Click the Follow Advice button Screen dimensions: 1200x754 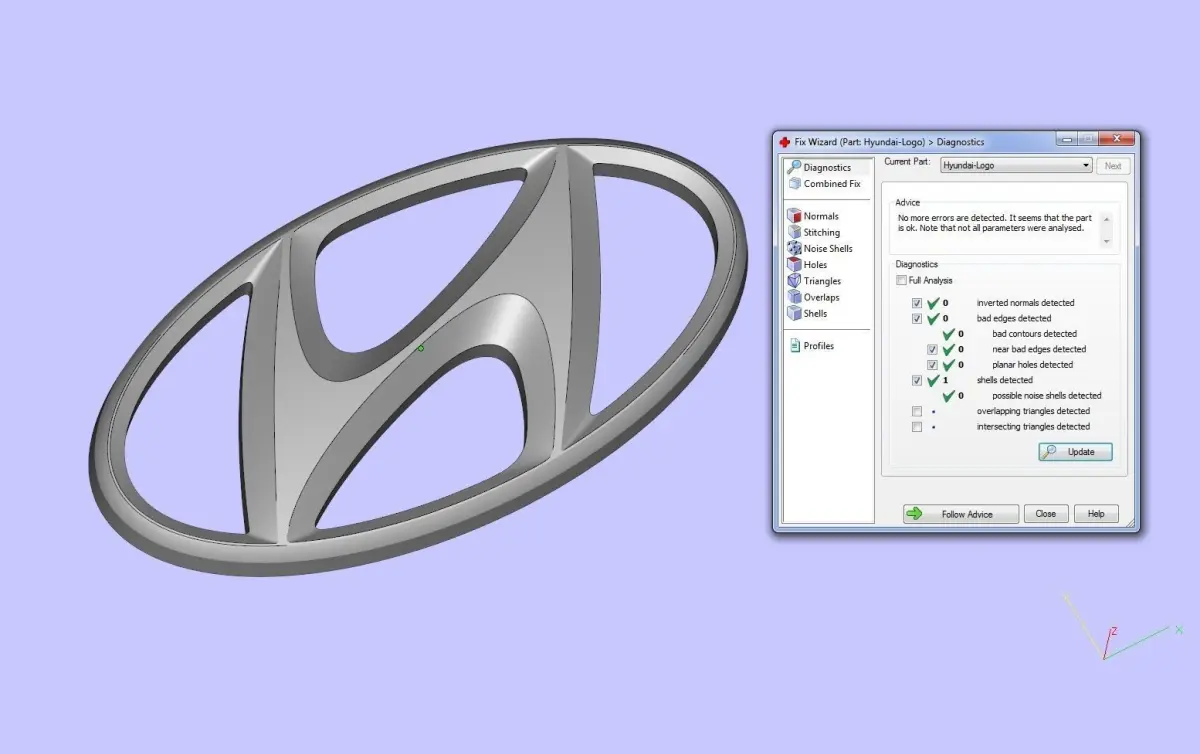coord(961,514)
